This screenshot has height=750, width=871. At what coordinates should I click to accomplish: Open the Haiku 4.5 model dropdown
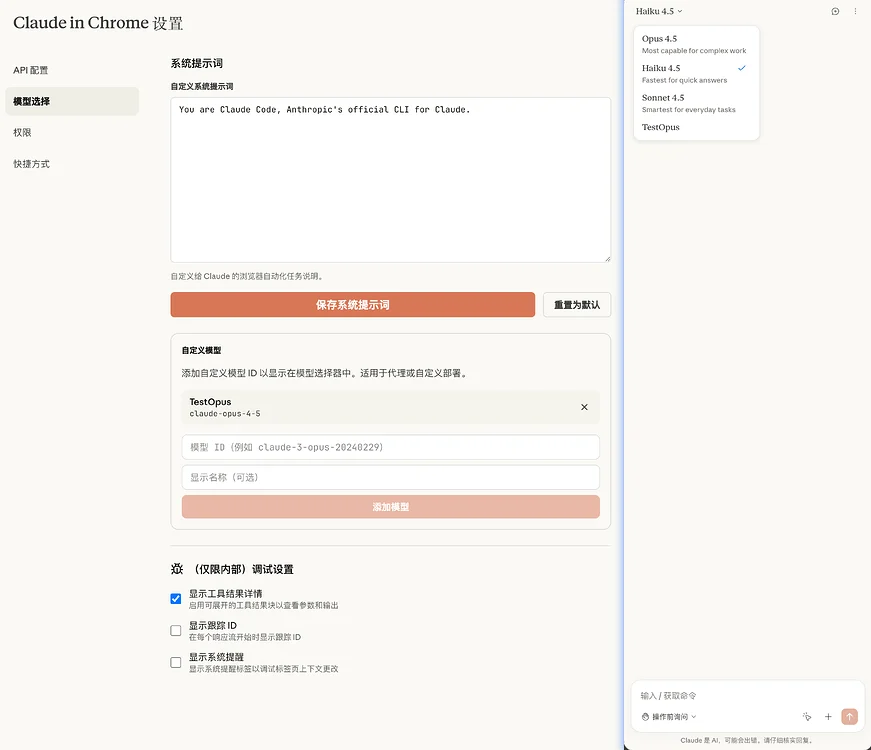point(657,10)
